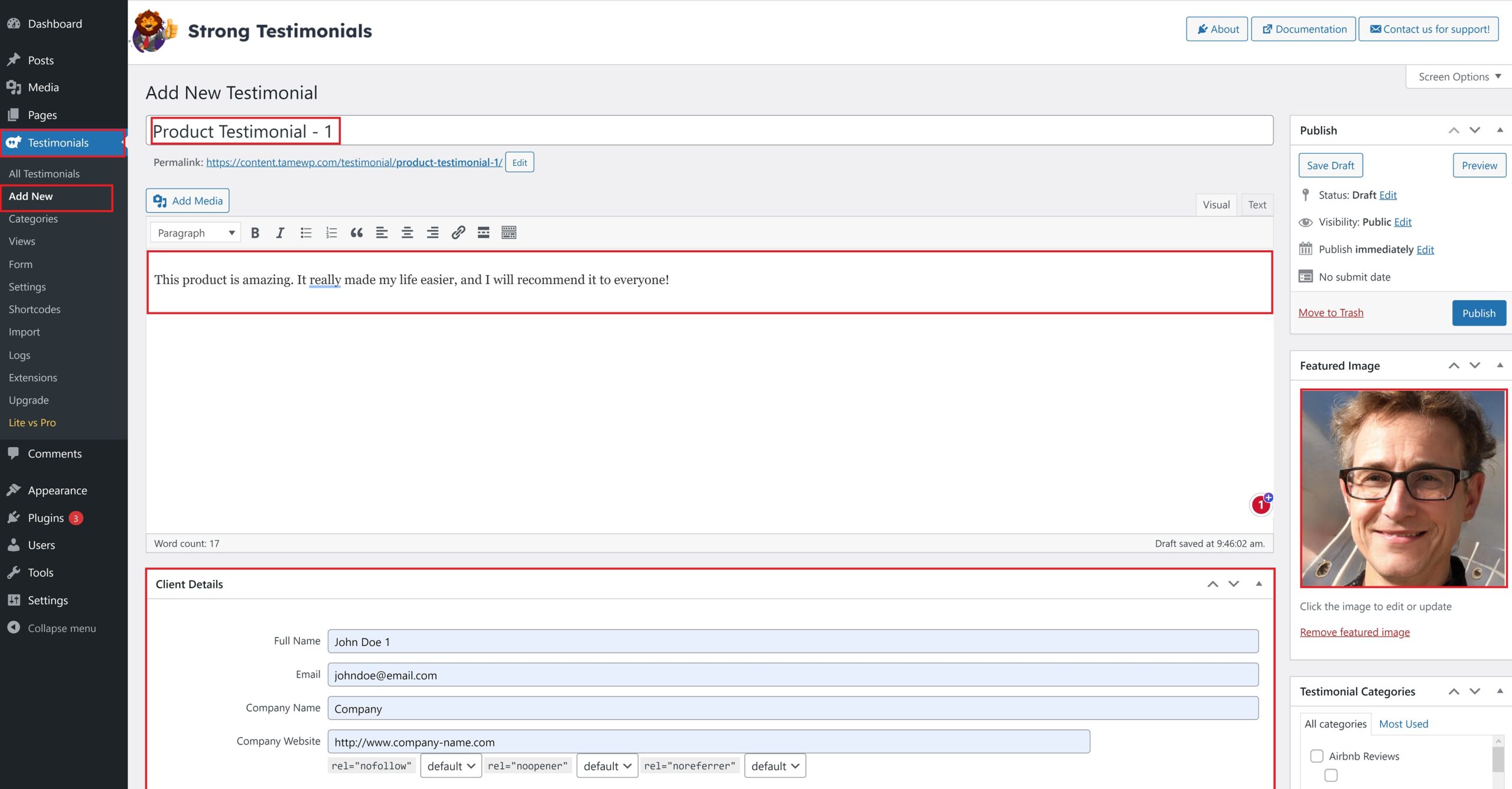Align text left

tap(382, 233)
